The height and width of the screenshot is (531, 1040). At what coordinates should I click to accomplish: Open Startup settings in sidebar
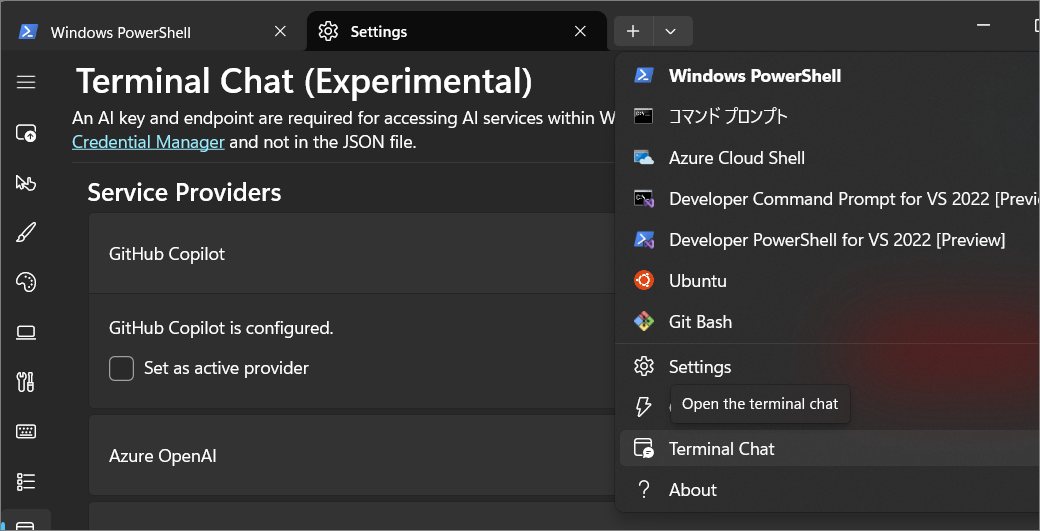coord(26,133)
